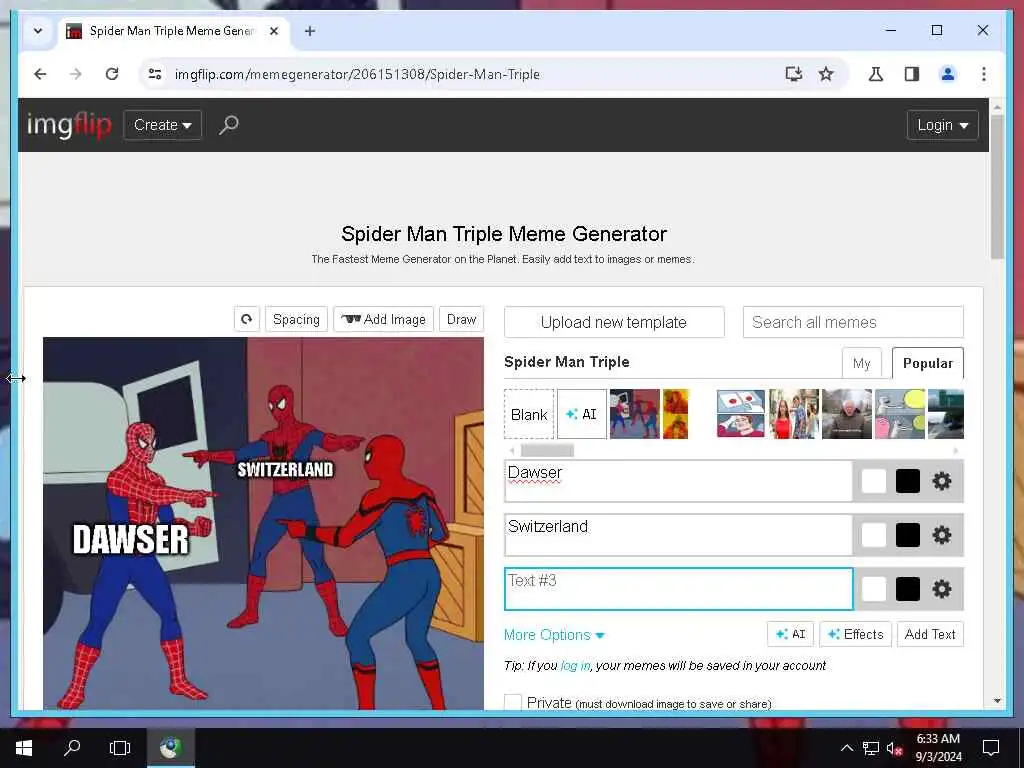1024x768 pixels.
Task: Pick black outline color for Switzerland text
Action: coord(908,536)
